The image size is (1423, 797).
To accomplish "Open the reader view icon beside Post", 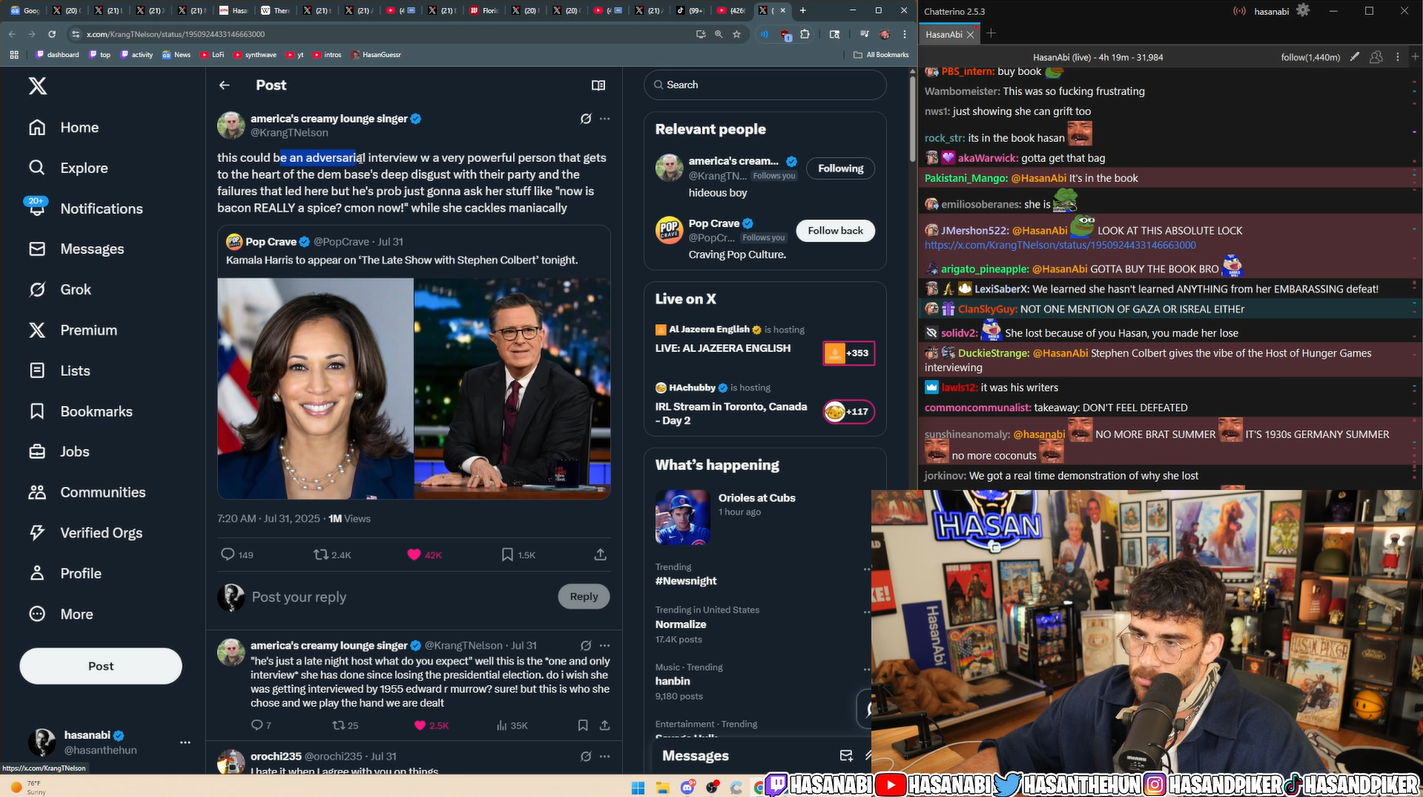I will 598,85.
